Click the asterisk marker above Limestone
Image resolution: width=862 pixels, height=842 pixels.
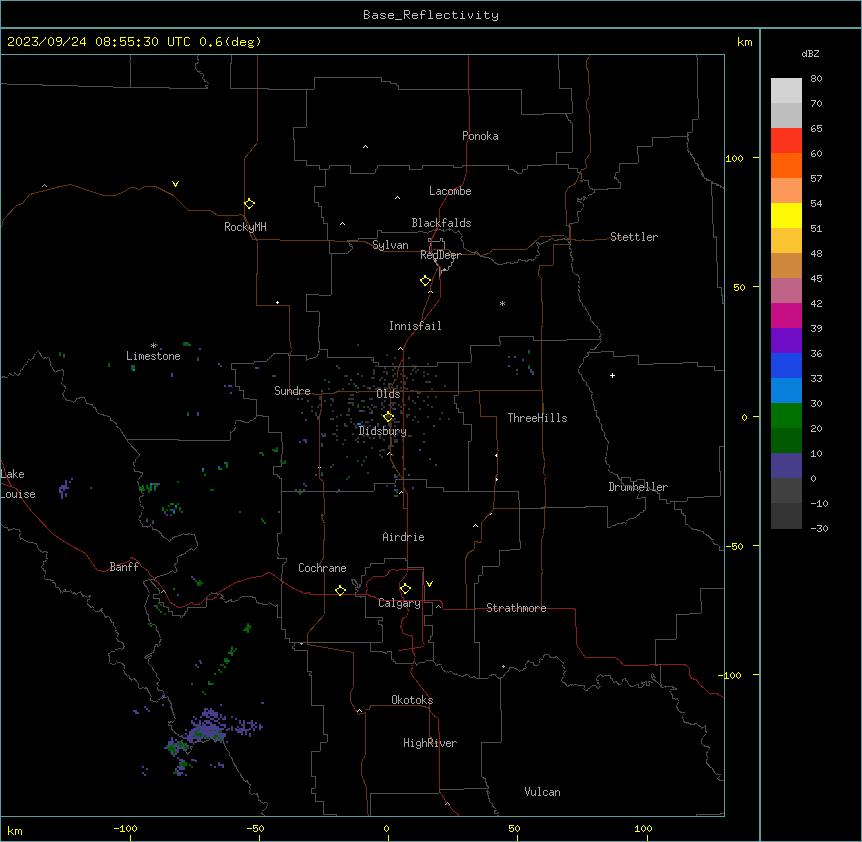coord(154,346)
